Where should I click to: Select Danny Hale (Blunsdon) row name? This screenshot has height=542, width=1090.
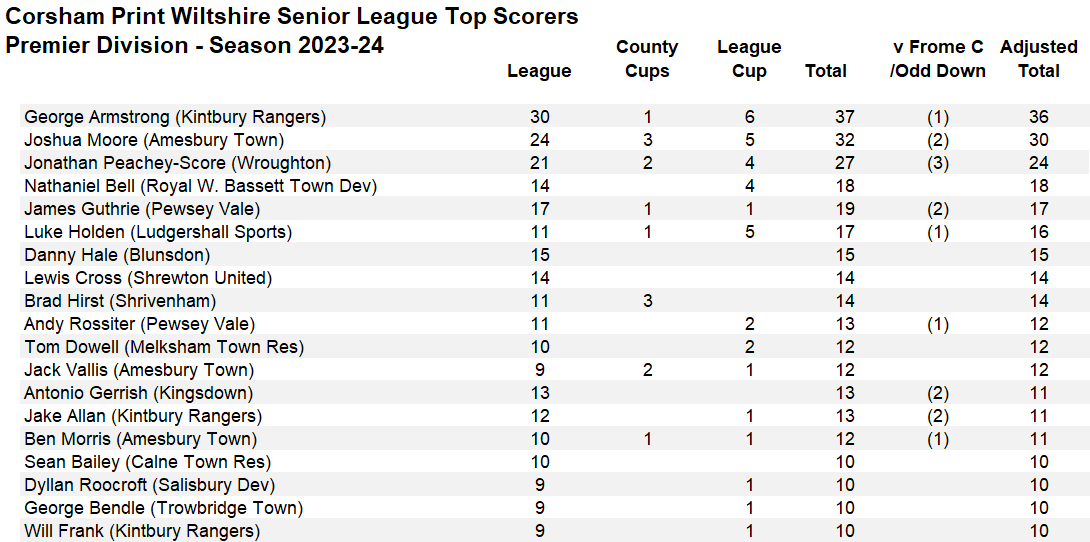pyautogui.click(x=117, y=255)
